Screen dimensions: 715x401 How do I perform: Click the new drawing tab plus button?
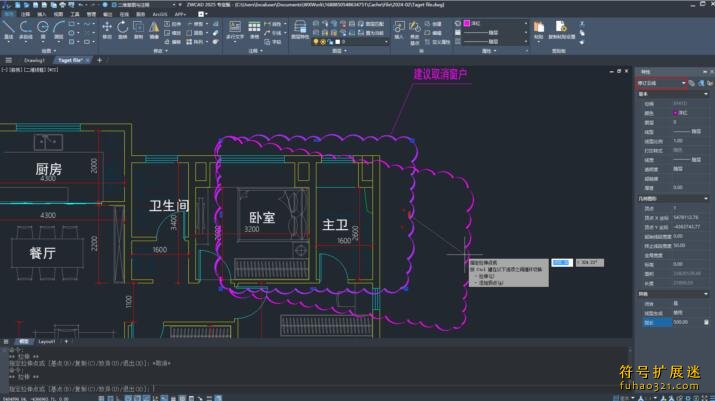point(99,60)
